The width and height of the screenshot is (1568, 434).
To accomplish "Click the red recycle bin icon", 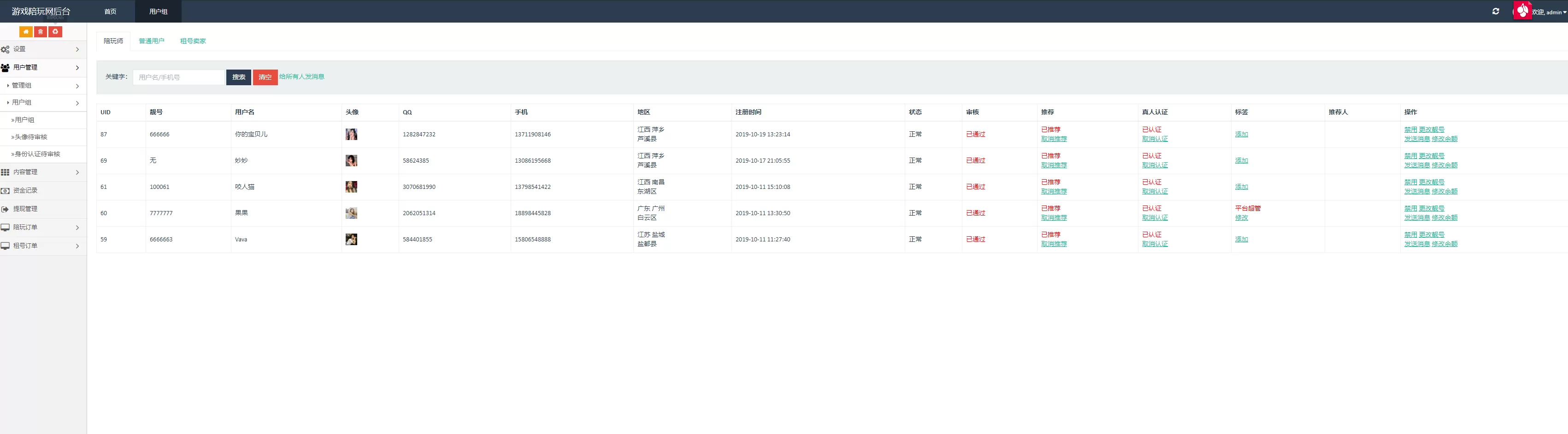I will pyautogui.click(x=55, y=32).
